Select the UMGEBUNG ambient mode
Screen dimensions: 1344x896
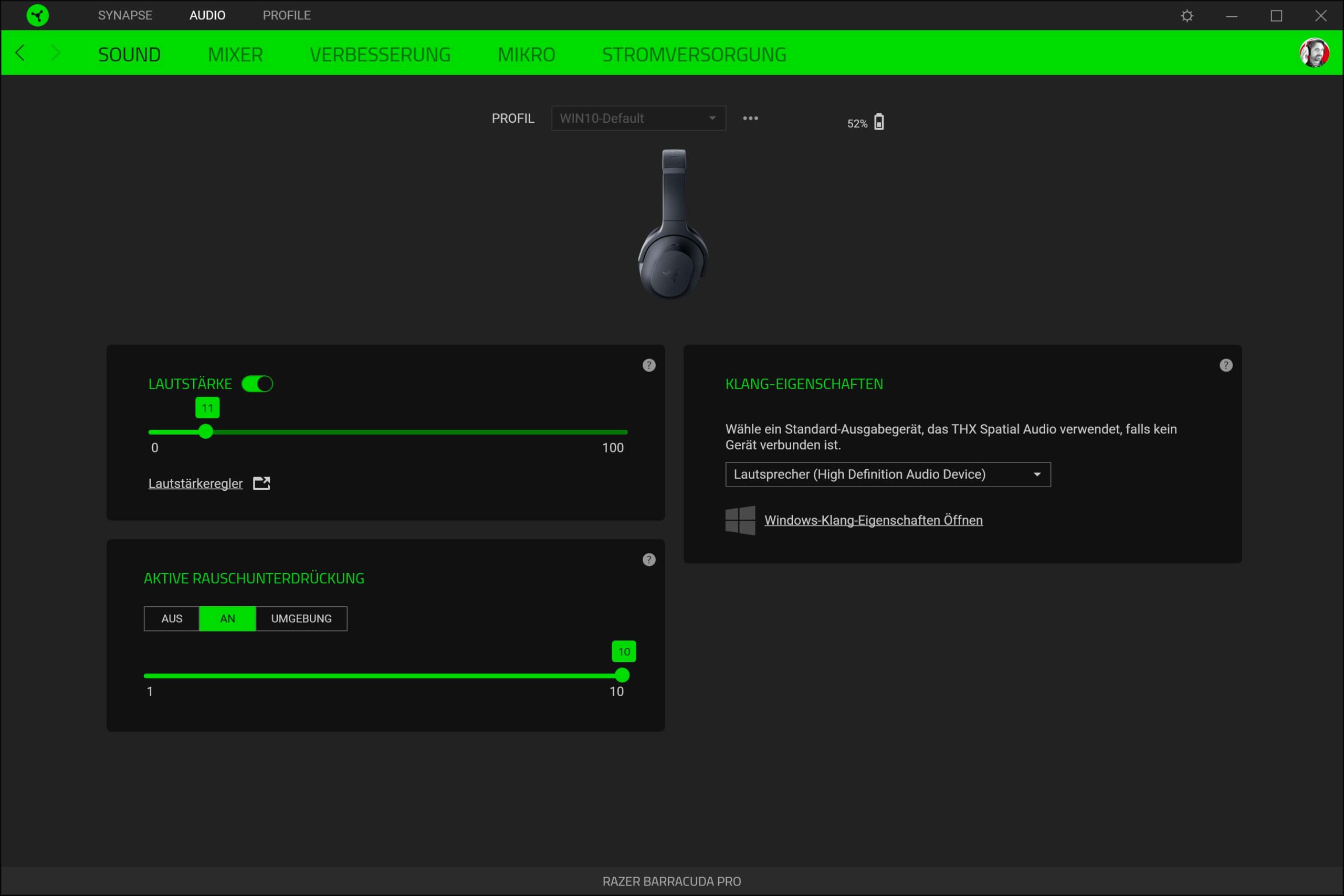pyautogui.click(x=301, y=619)
